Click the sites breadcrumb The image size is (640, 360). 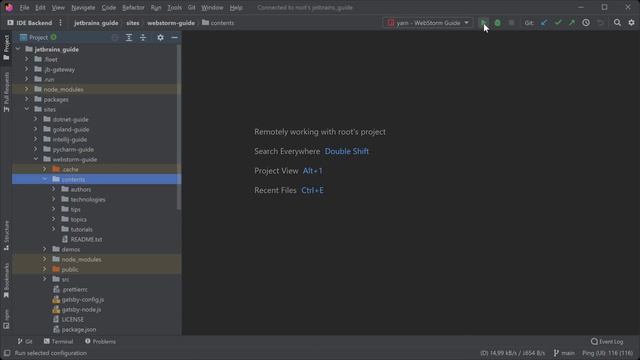133,23
